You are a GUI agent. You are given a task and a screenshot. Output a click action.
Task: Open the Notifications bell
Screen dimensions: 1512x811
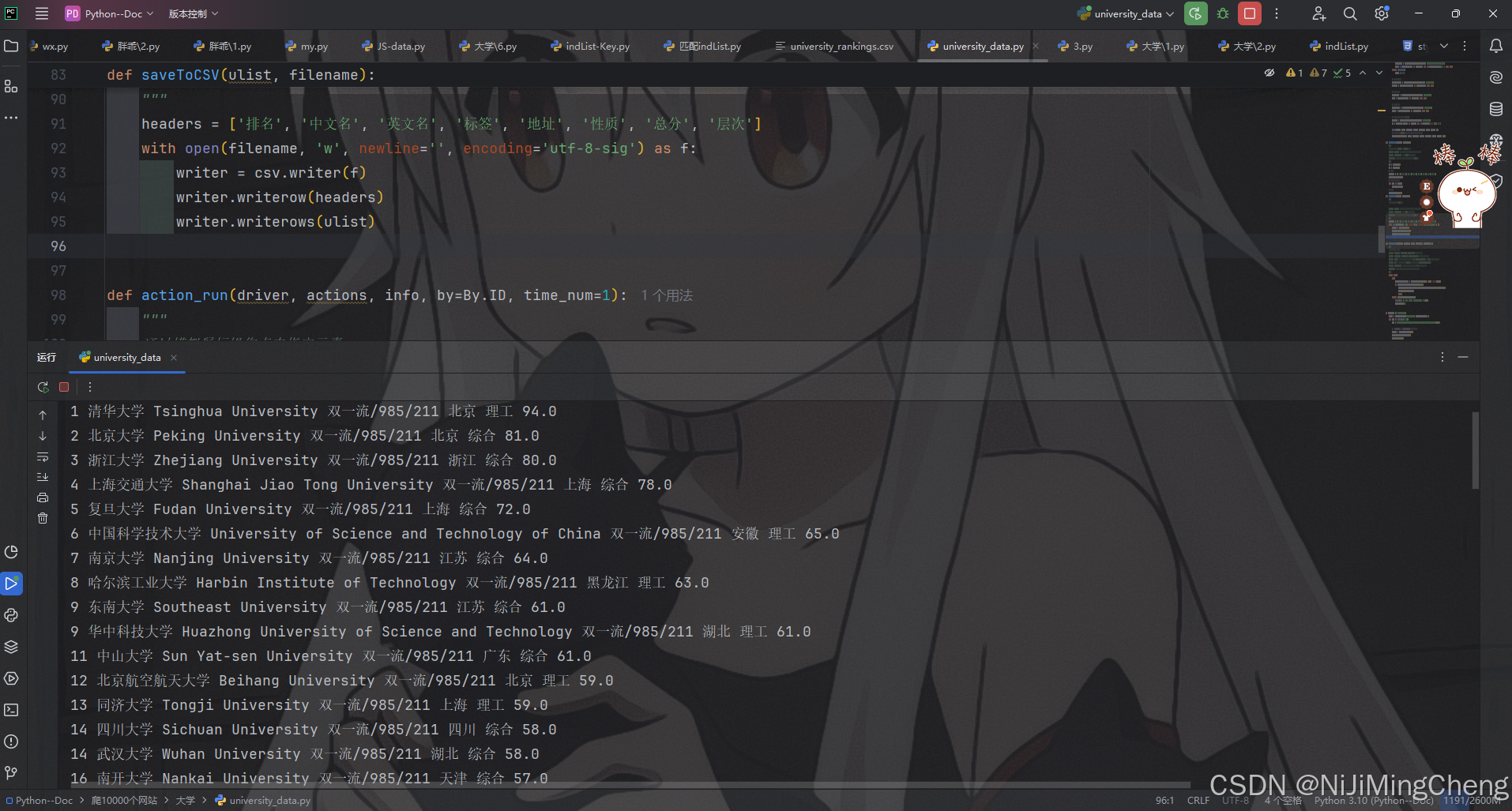(x=1496, y=46)
